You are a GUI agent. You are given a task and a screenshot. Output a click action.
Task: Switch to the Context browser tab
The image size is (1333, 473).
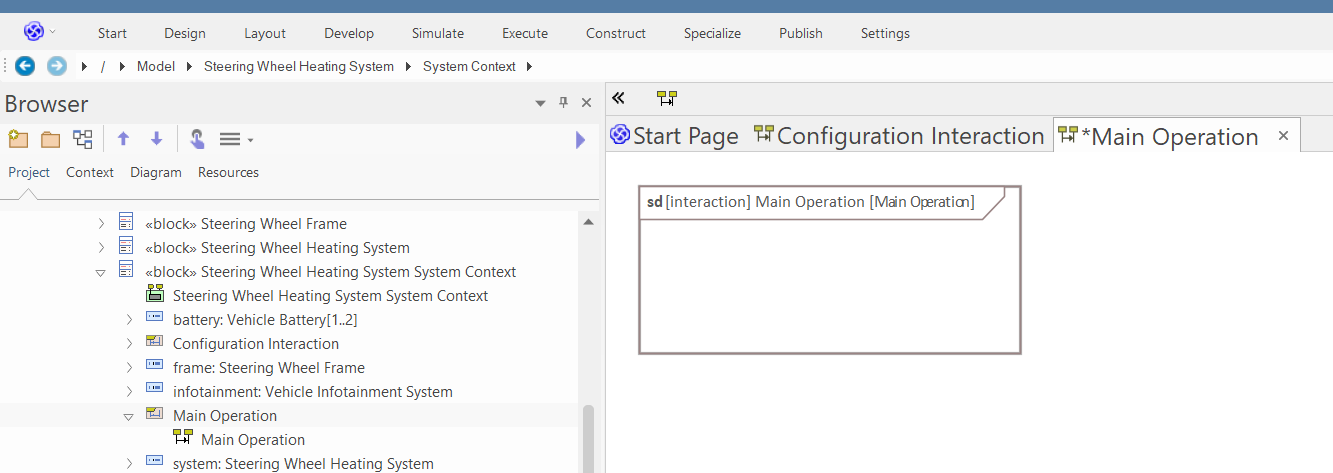[90, 172]
